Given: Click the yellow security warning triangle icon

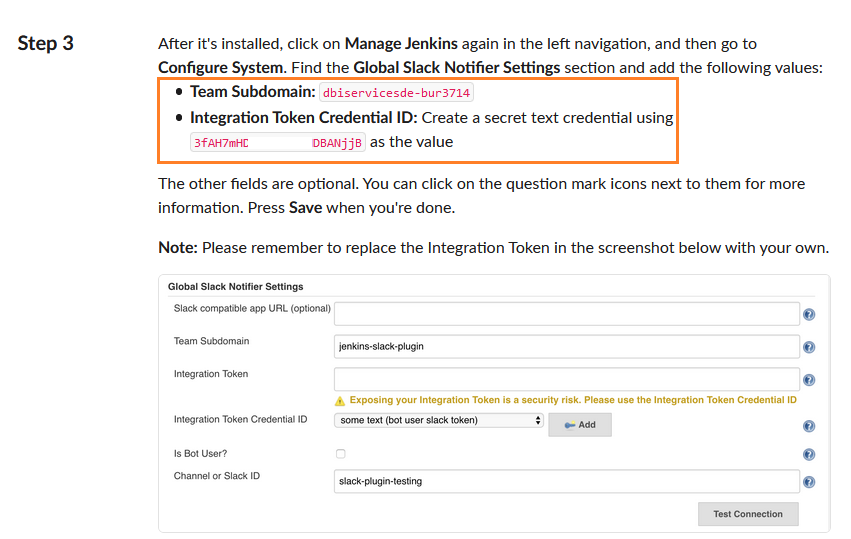Looking at the screenshot, I should tap(340, 401).
